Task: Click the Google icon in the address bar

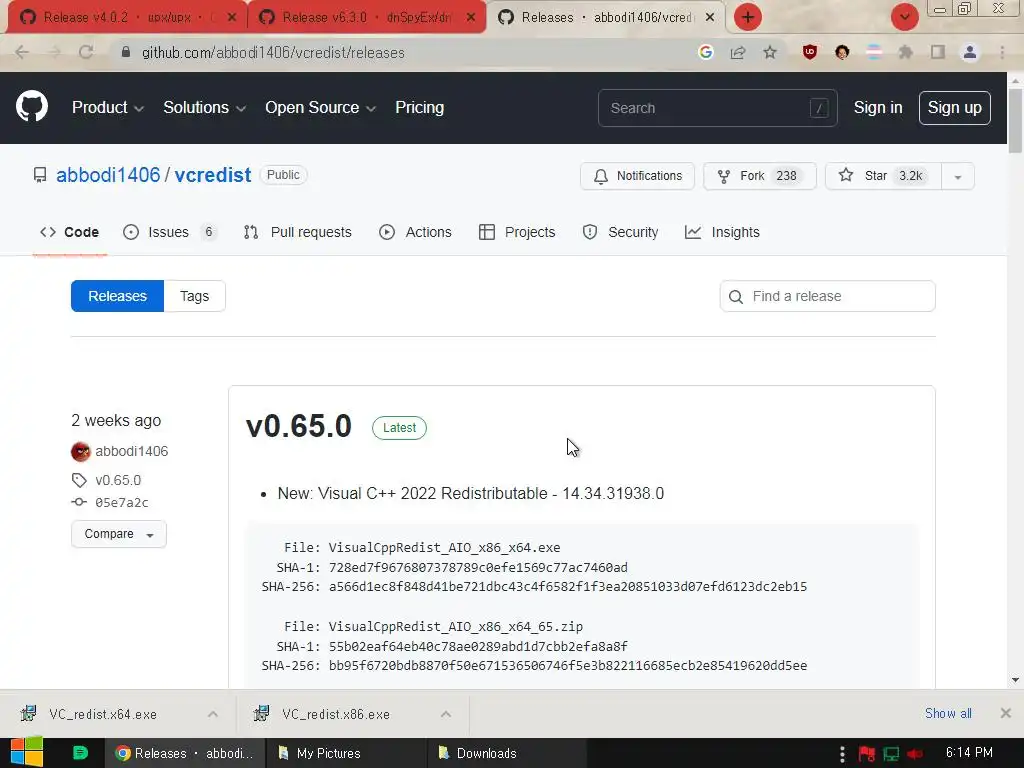Action: pos(705,52)
